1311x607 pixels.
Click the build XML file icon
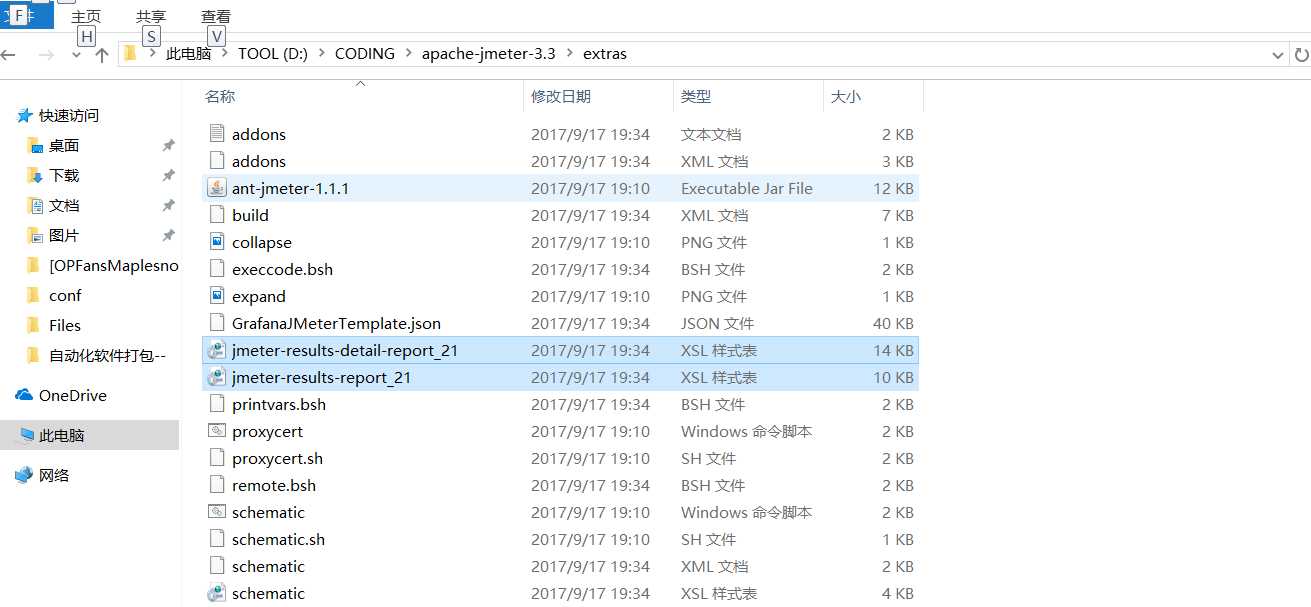pos(216,215)
